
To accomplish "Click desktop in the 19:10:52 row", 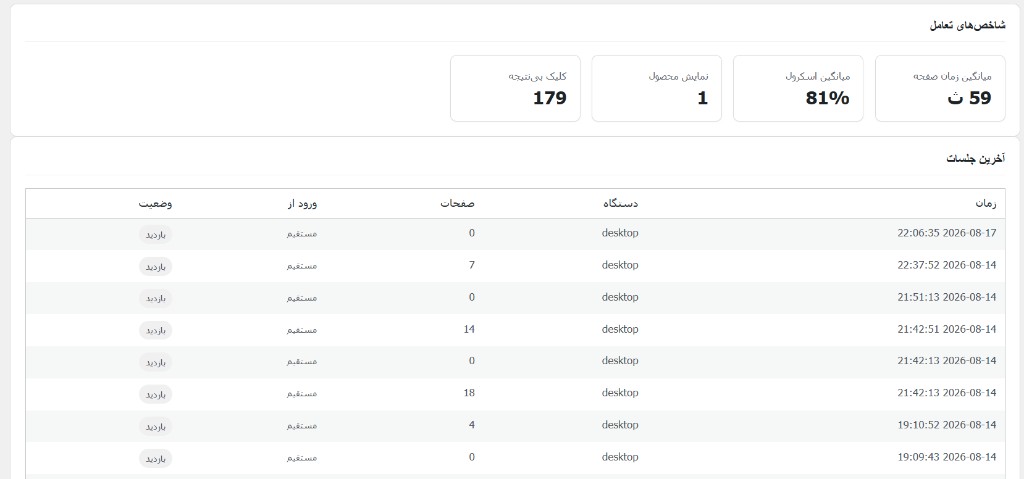I will click(x=620, y=425).
